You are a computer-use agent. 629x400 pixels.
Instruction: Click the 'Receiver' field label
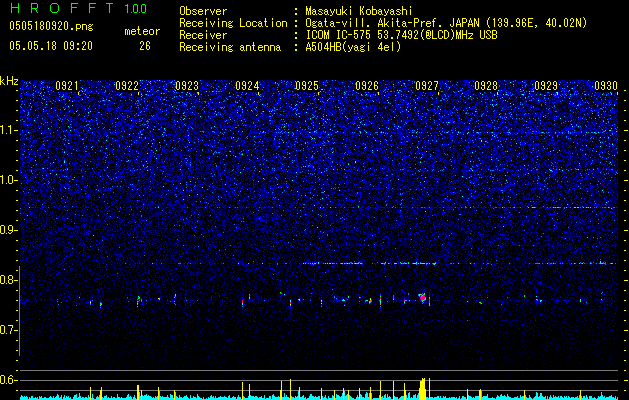pos(203,35)
